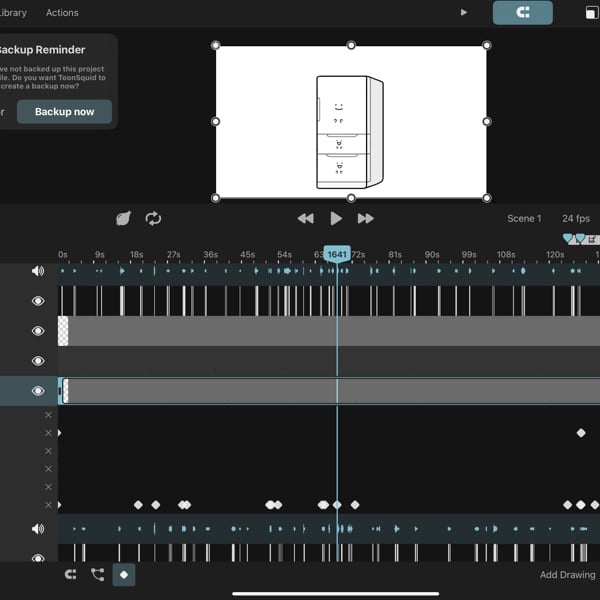Click the highlighted keyframe diamond button in bottom toolbar
Screen dimensions: 600x600
tap(124, 574)
